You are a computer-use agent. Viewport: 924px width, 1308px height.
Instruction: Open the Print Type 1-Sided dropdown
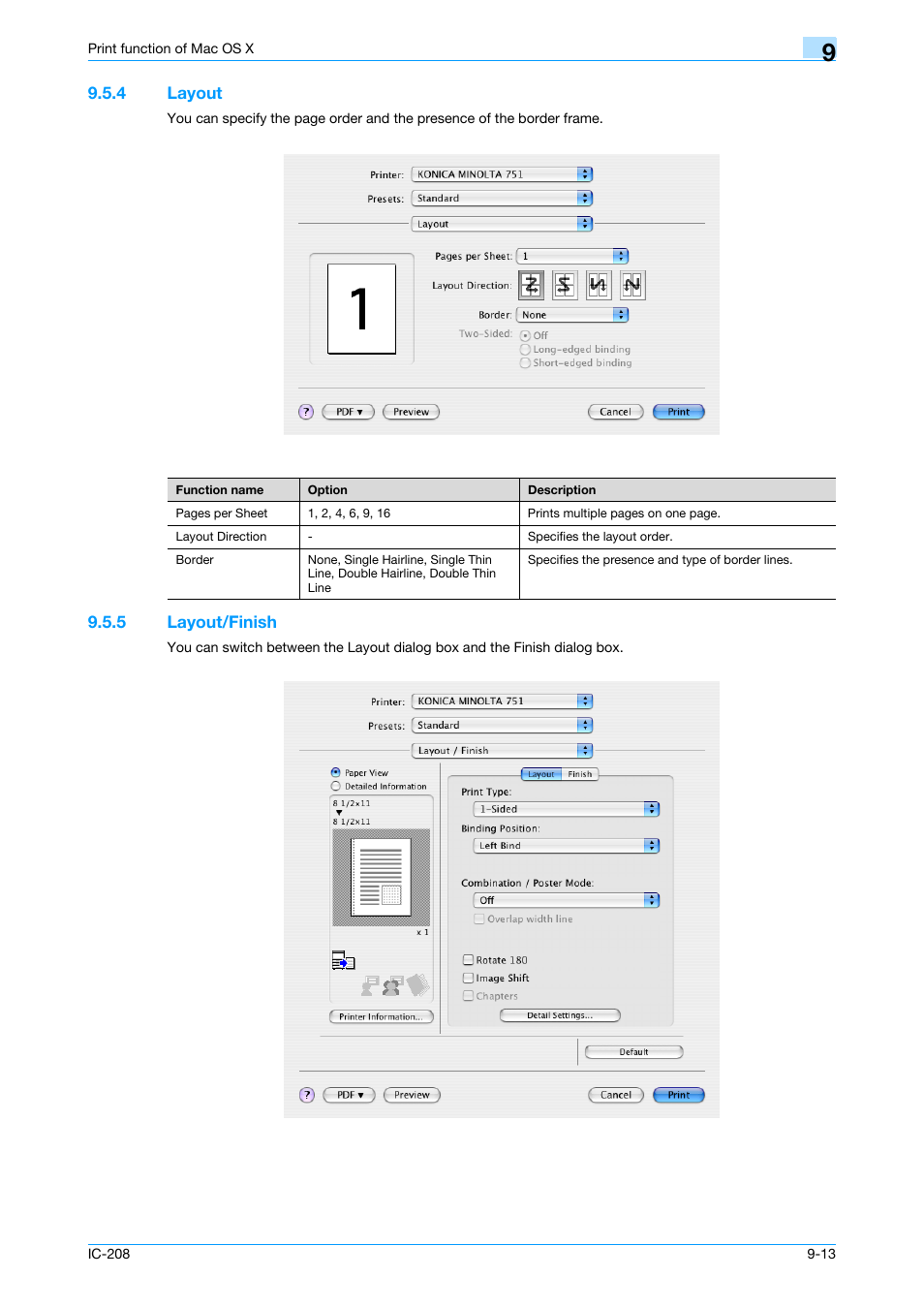(567, 809)
